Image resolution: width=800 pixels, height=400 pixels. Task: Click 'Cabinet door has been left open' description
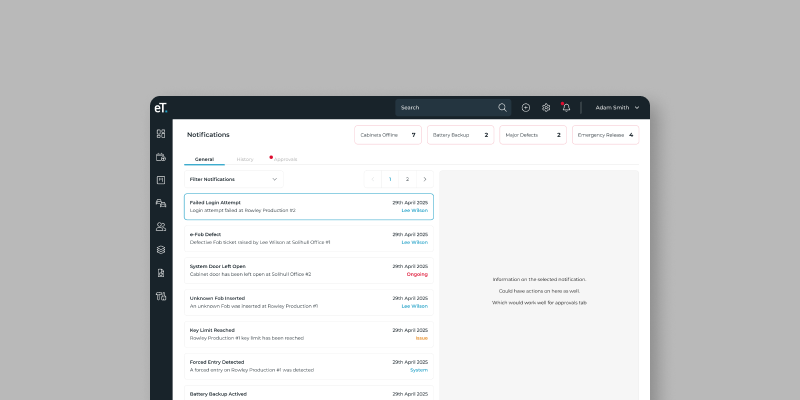[250, 274]
